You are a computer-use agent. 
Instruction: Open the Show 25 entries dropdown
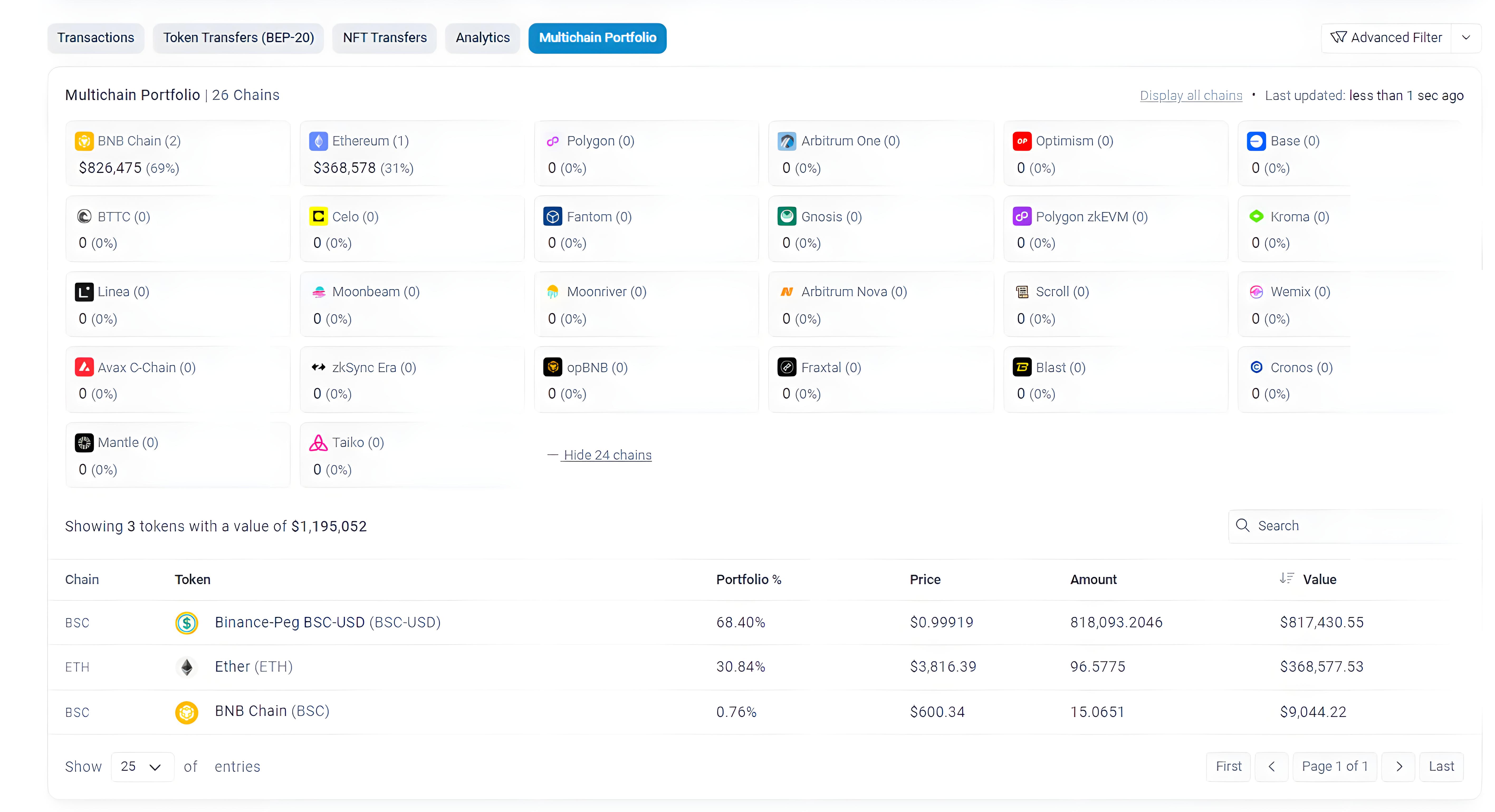point(142,767)
